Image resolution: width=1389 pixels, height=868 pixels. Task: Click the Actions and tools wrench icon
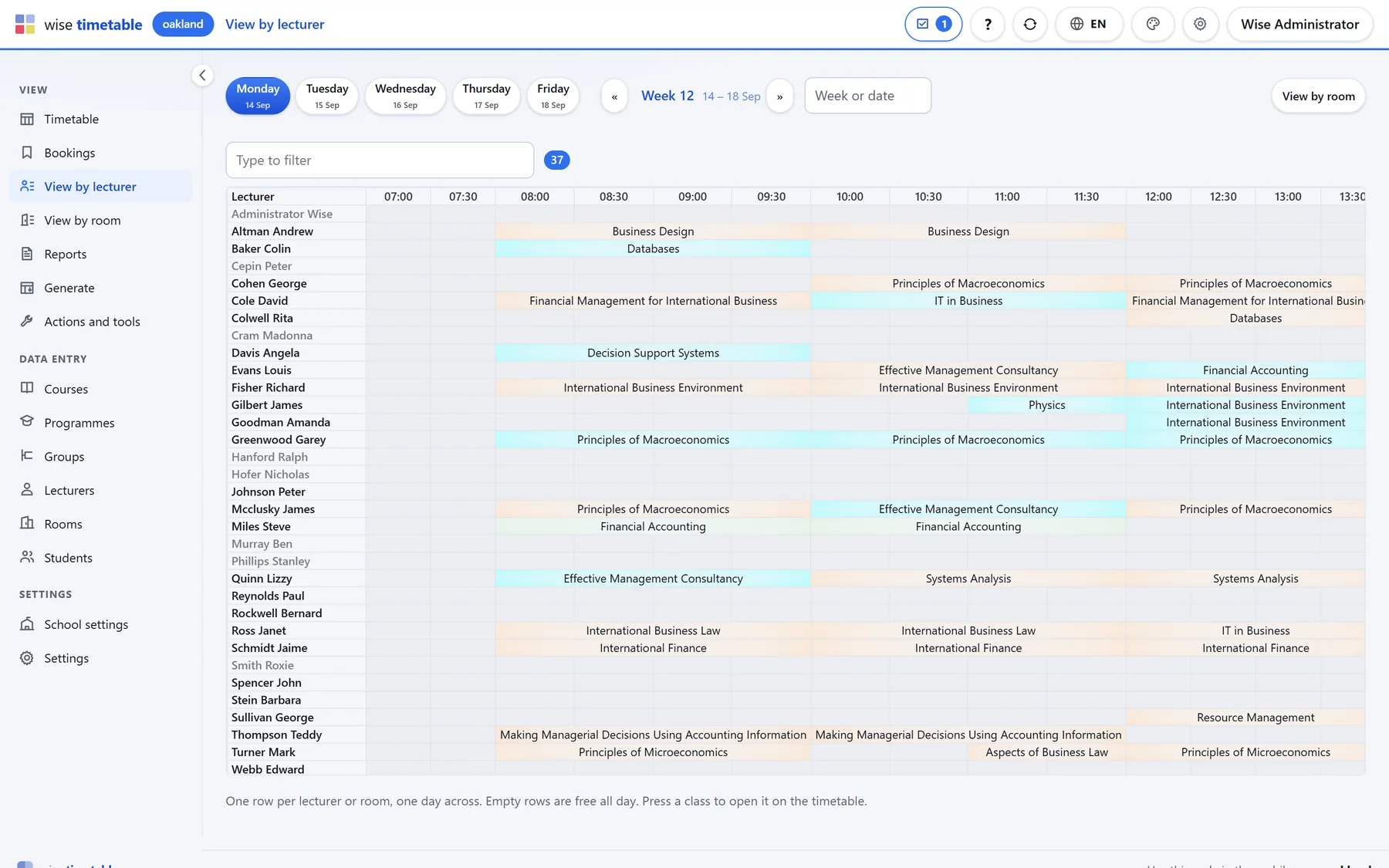pyautogui.click(x=27, y=321)
